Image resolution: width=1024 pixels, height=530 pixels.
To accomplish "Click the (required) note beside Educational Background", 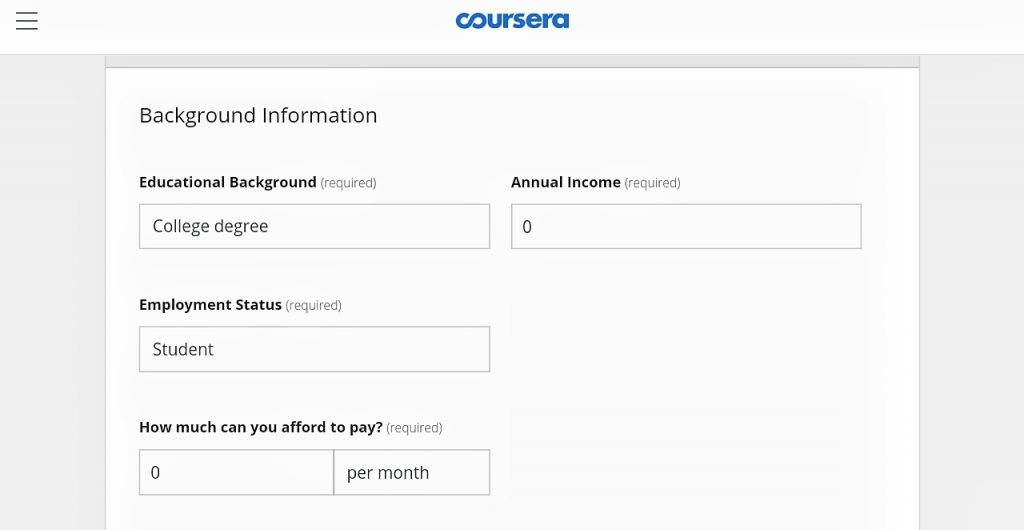I will pyautogui.click(x=348, y=183).
